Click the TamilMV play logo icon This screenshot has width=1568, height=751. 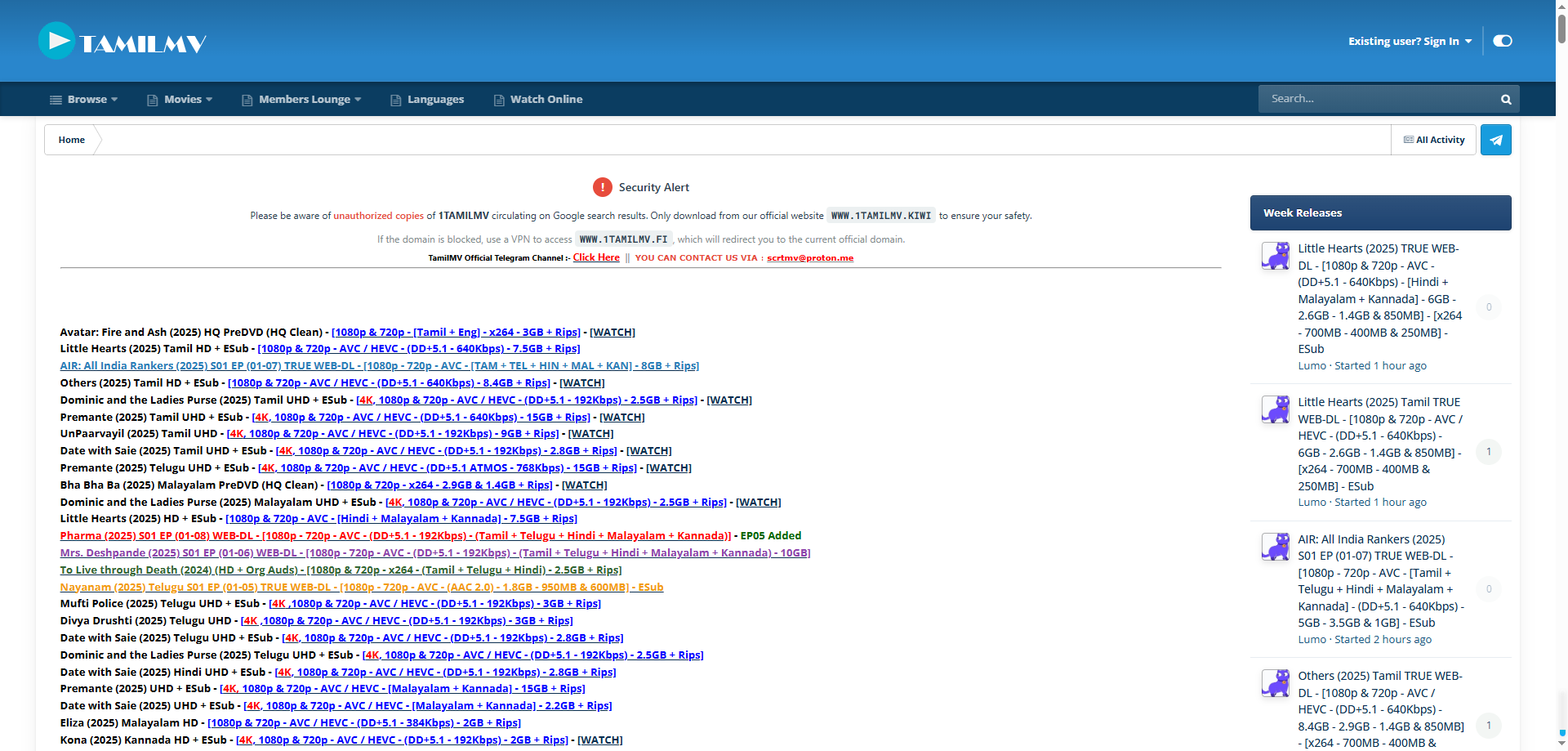56,41
